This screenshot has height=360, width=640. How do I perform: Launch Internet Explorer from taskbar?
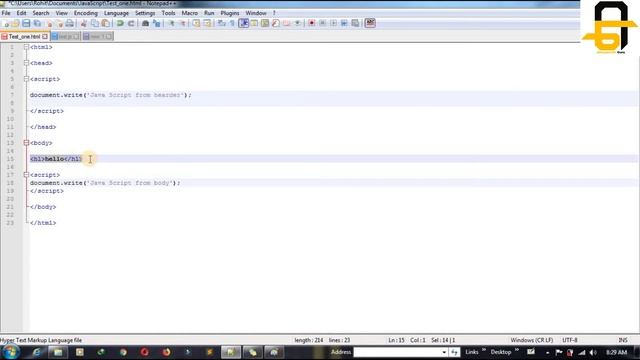[36, 352]
